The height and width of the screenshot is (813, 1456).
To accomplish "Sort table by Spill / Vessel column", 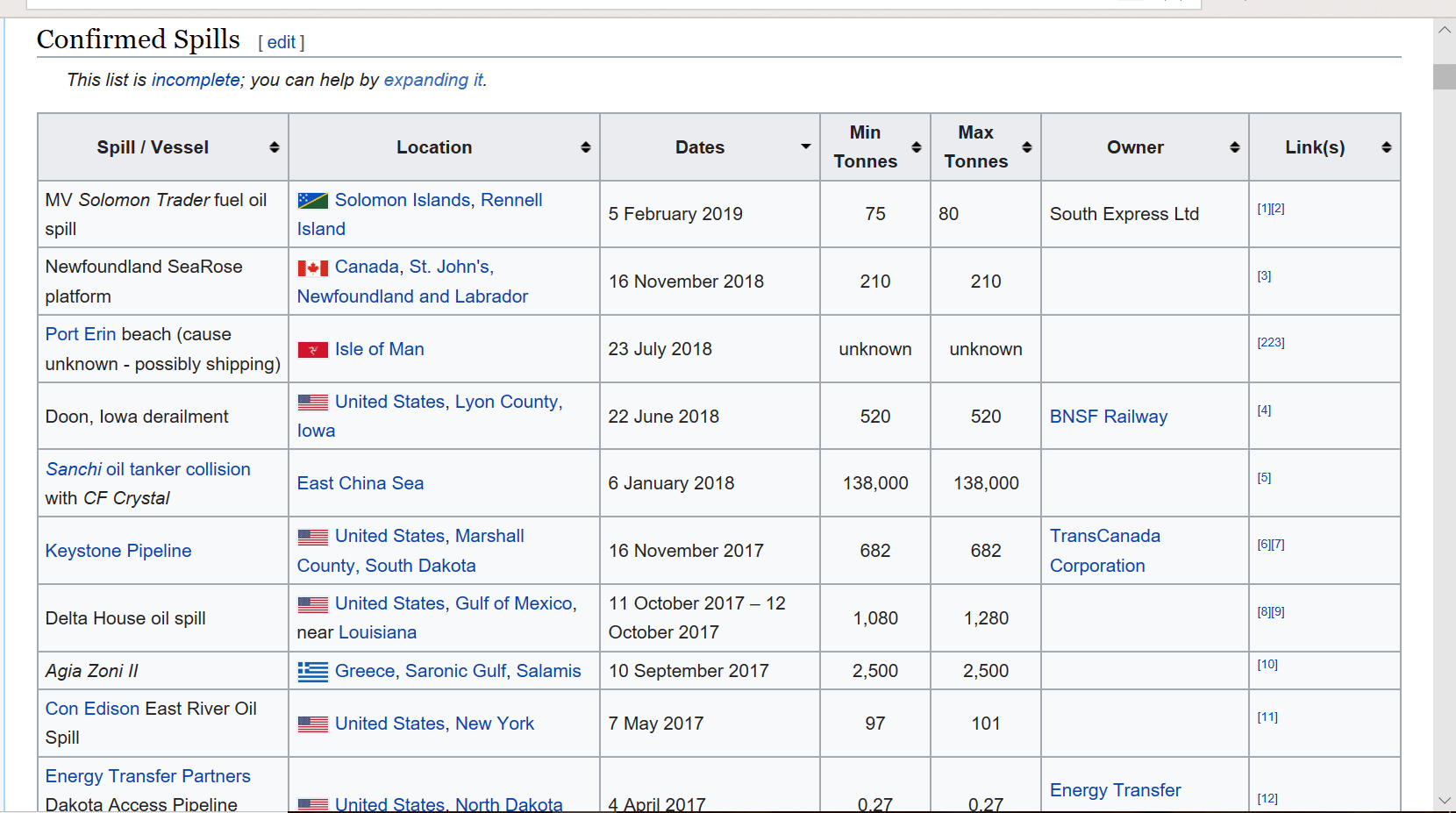I will point(274,147).
